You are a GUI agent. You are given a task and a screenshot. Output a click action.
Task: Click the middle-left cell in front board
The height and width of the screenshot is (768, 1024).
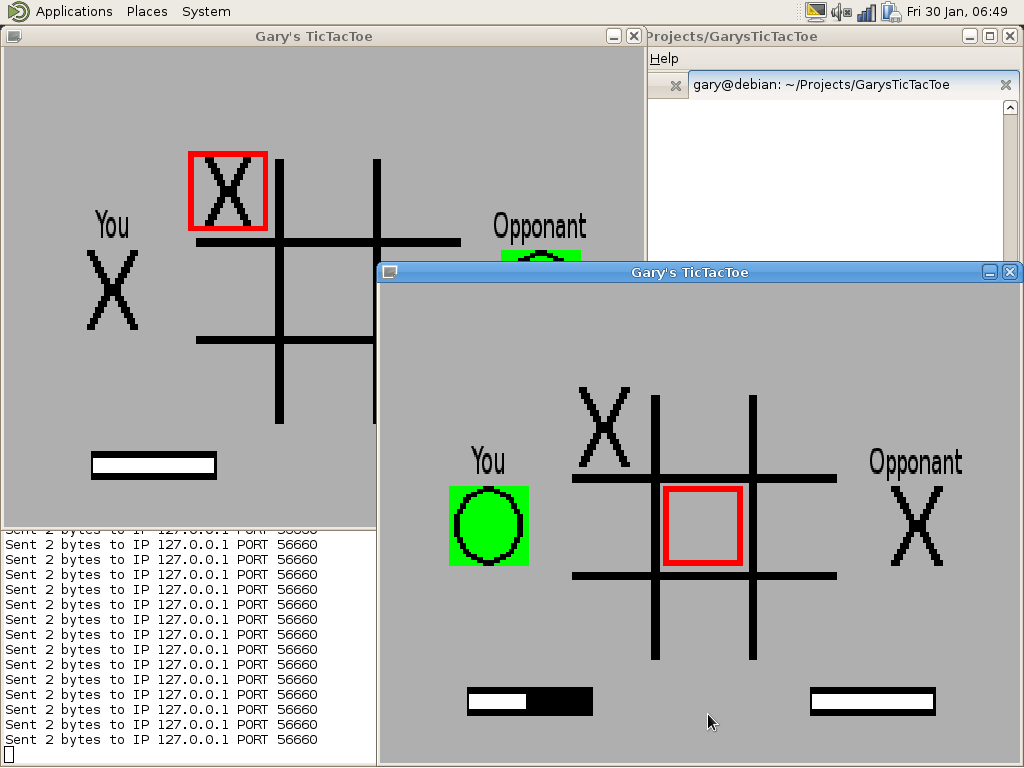pos(611,526)
